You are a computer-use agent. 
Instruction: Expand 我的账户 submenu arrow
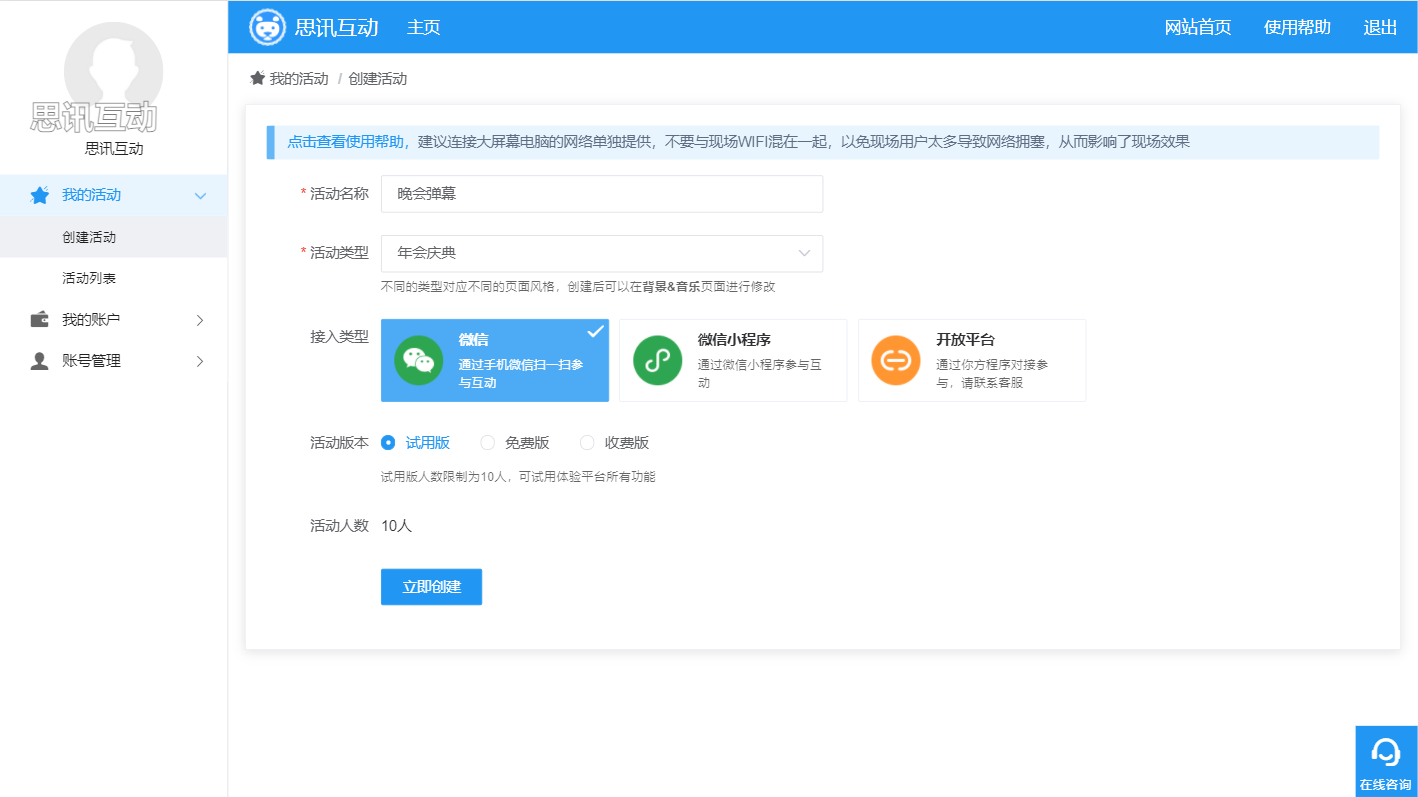click(200, 320)
